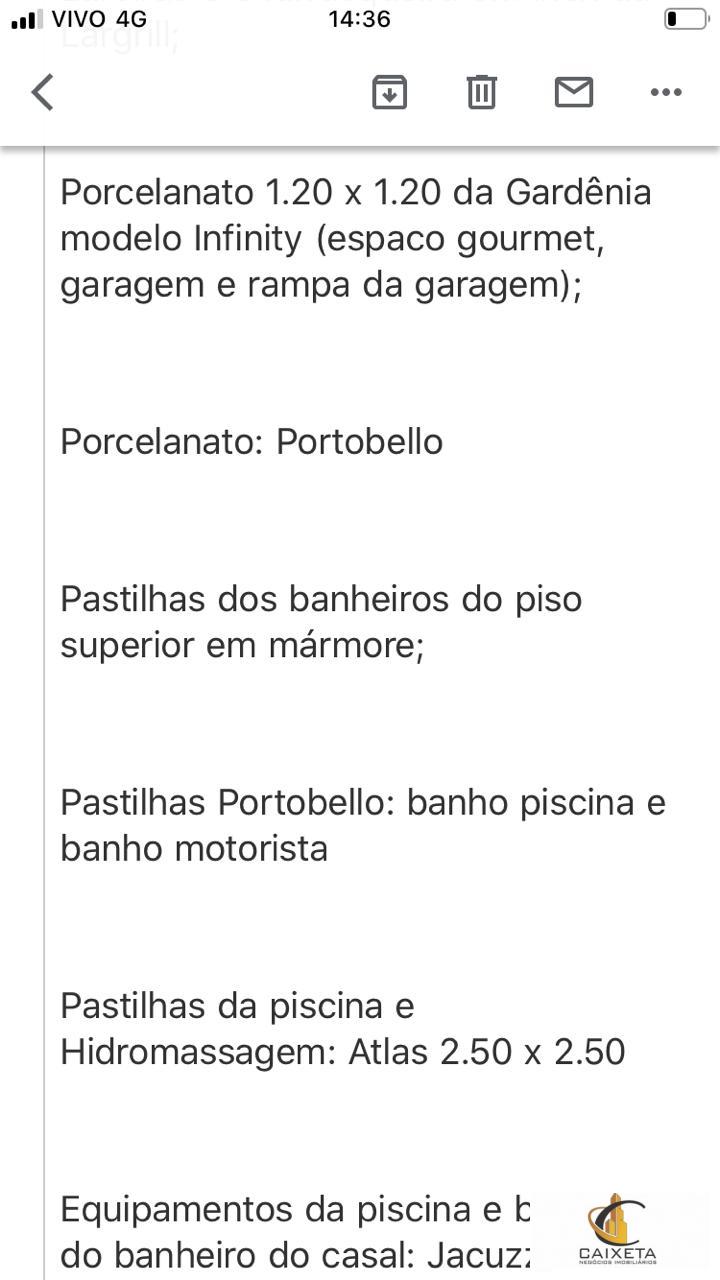Image resolution: width=720 pixels, height=1280 pixels.
Task: Tap the 'garagem e rampa da garagem' line
Action: [321, 285]
